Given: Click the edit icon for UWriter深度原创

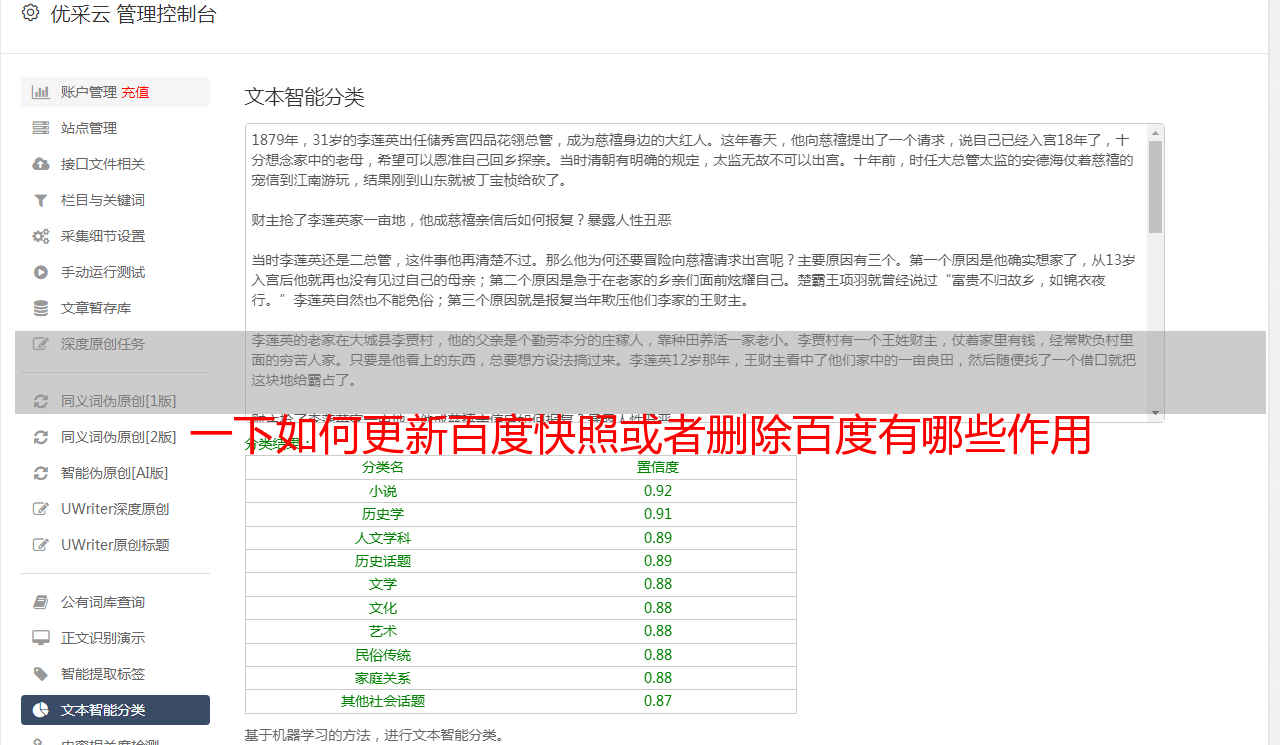Looking at the screenshot, I should (x=41, y=509).
